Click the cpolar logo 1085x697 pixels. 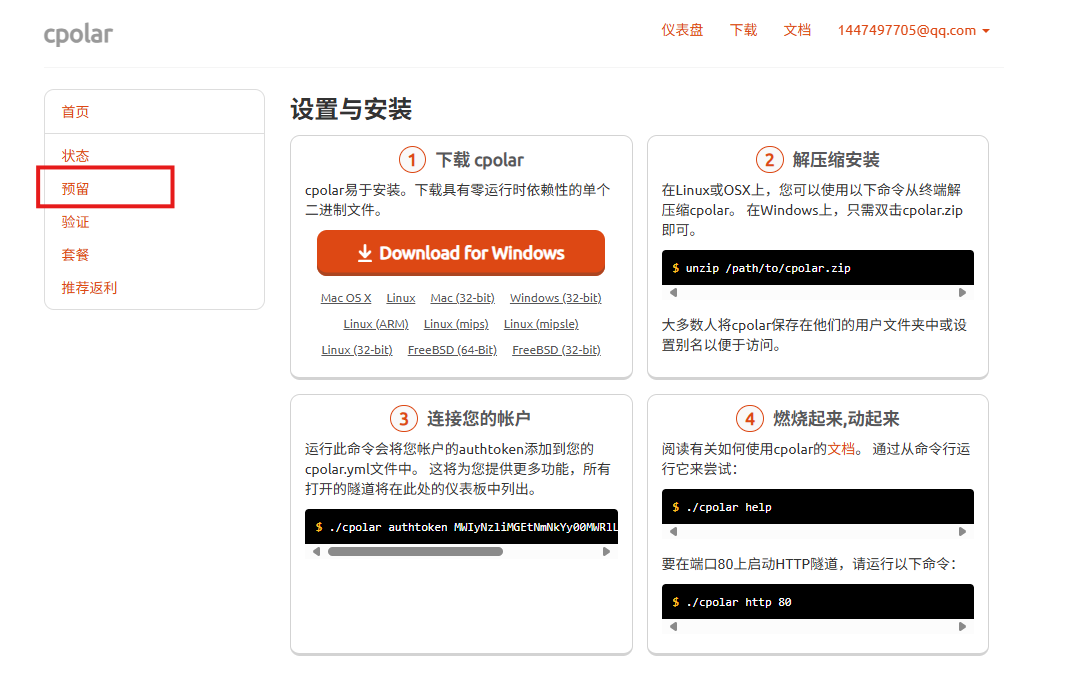[78, 33]
